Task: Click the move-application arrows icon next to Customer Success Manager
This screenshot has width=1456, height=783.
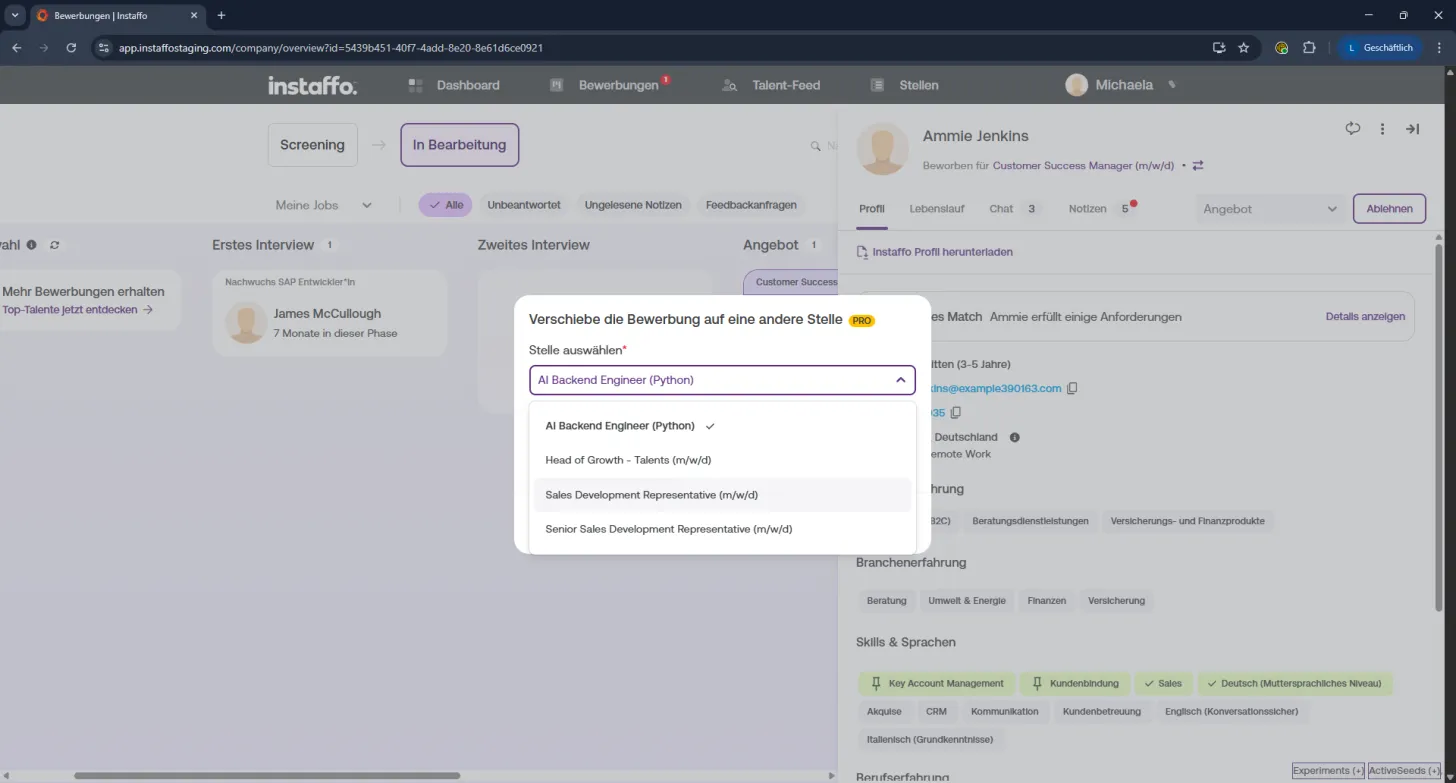Action: click(1198, 166)
